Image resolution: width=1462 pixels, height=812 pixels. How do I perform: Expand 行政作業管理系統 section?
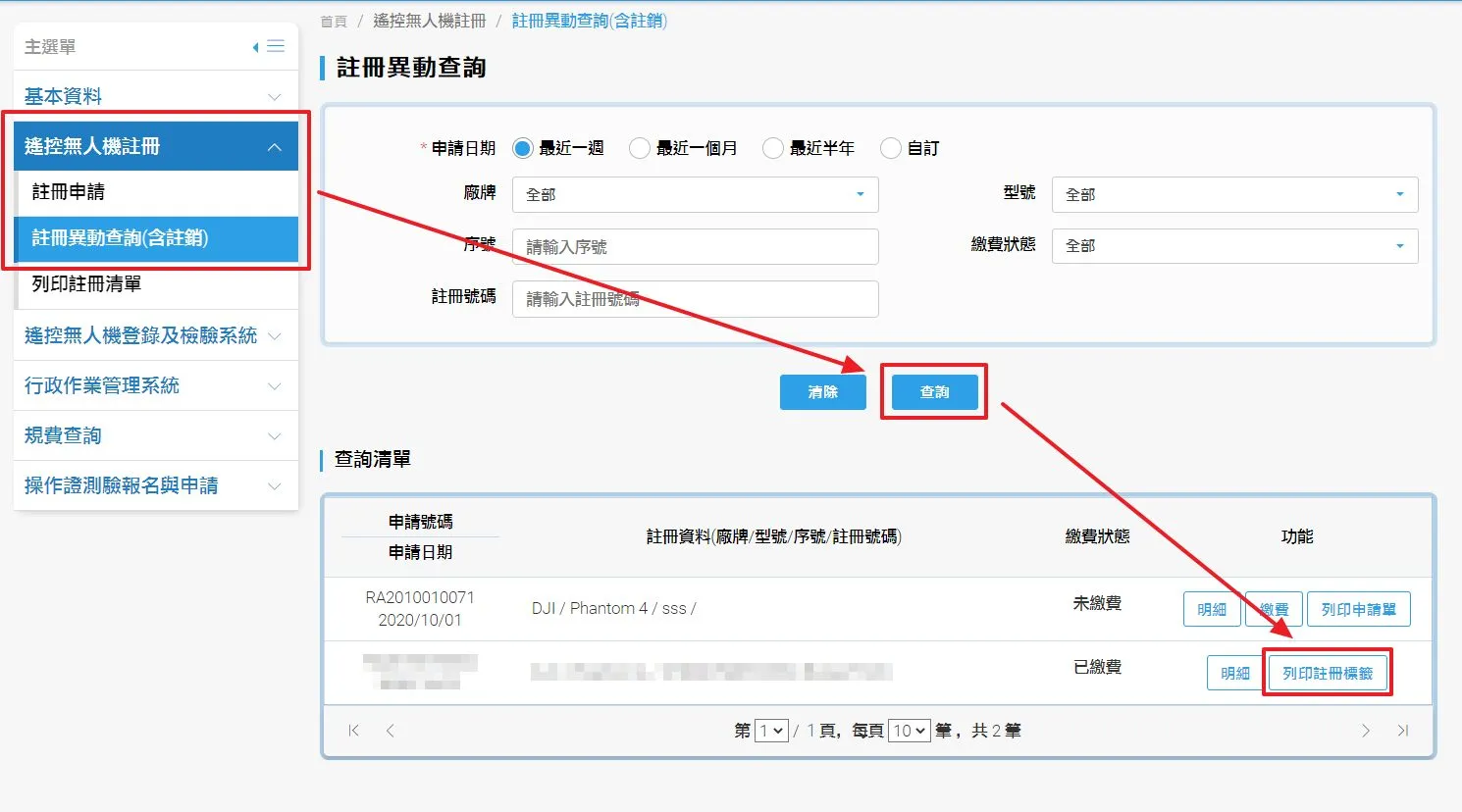click(155, 385)
